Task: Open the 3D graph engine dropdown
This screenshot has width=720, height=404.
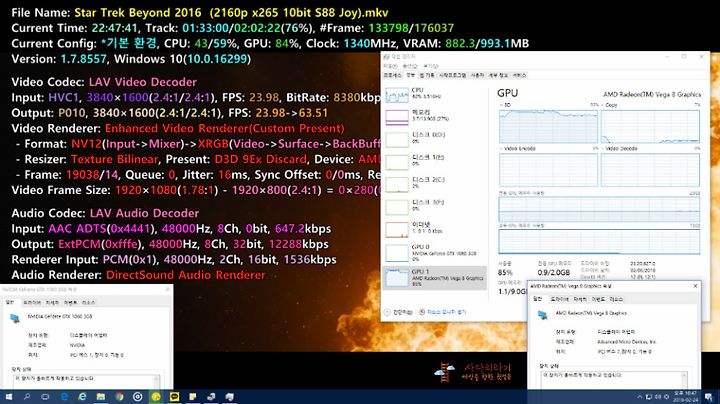Action: click(504, 105)
